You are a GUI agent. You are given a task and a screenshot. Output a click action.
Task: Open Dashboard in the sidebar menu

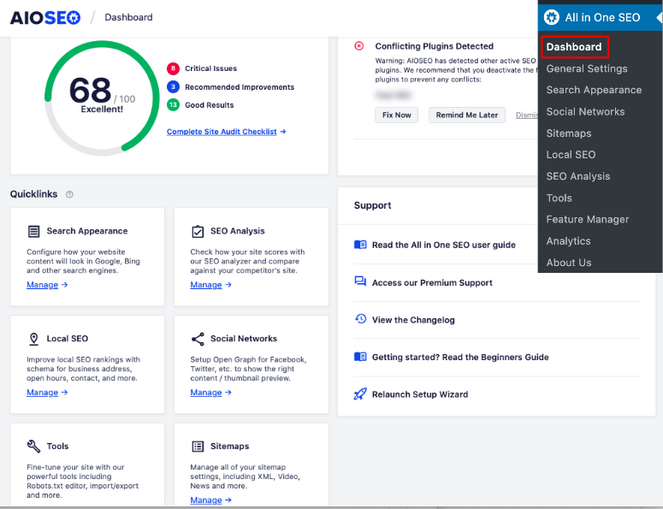coord(574,47)
